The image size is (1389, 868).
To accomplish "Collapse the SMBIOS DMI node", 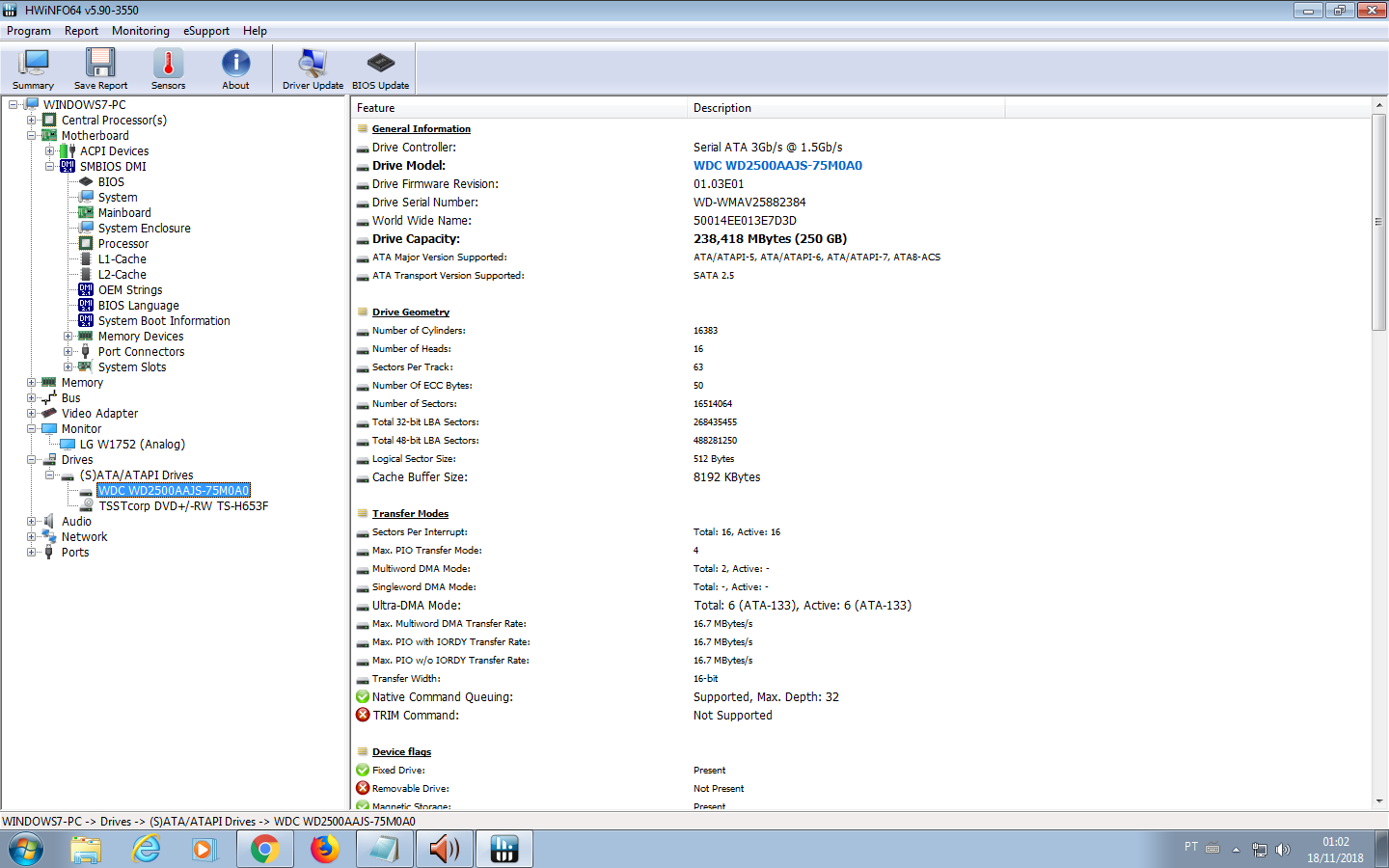I will click(x=49, y=166).
